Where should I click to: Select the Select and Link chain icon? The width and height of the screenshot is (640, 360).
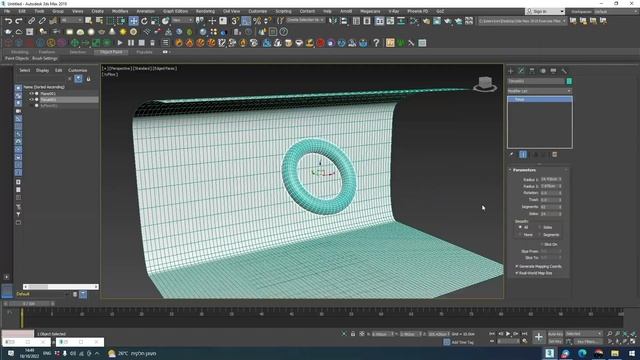(x=31, y=20)
